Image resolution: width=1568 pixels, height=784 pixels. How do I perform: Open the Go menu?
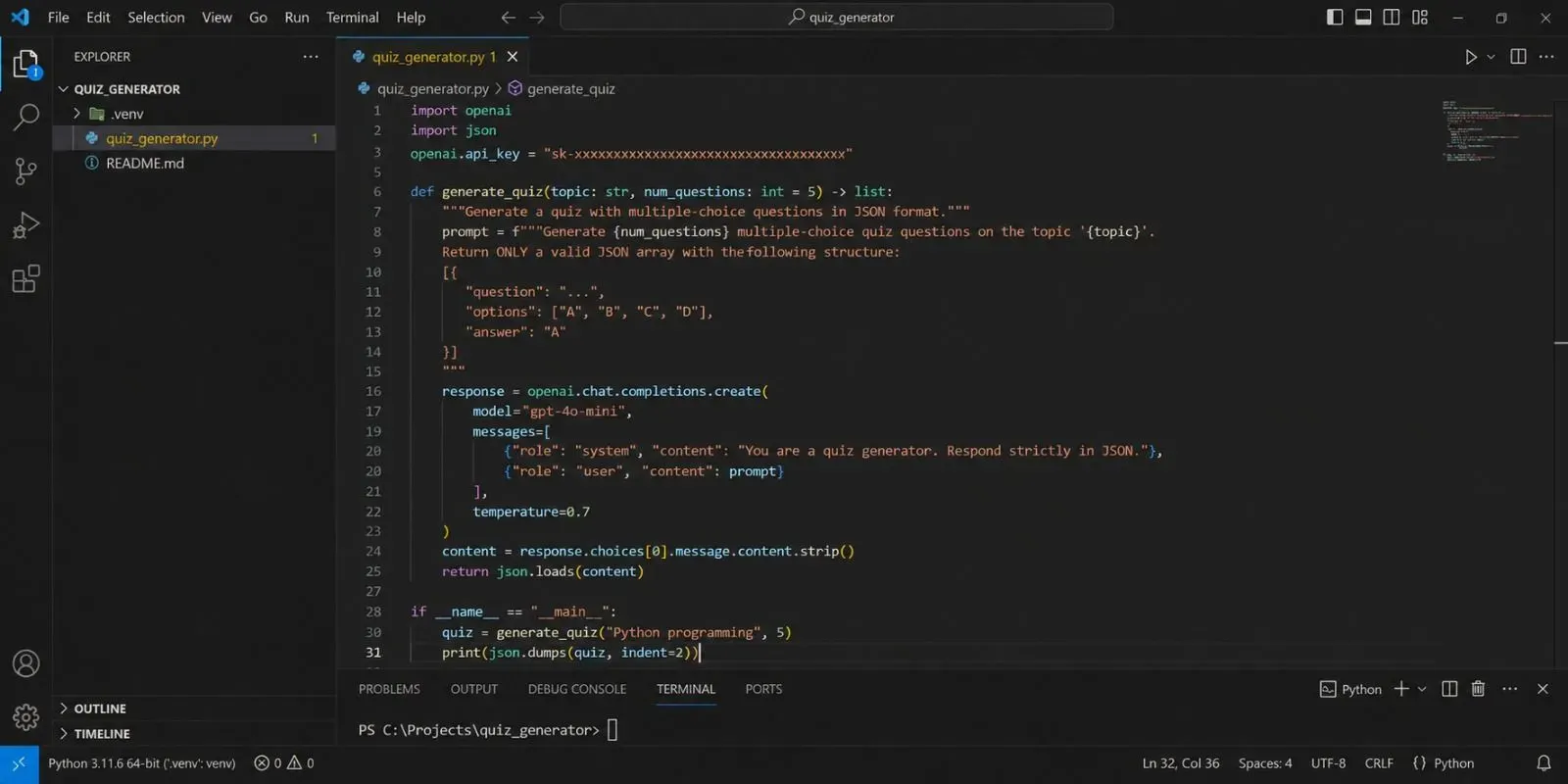click(258, 18)
